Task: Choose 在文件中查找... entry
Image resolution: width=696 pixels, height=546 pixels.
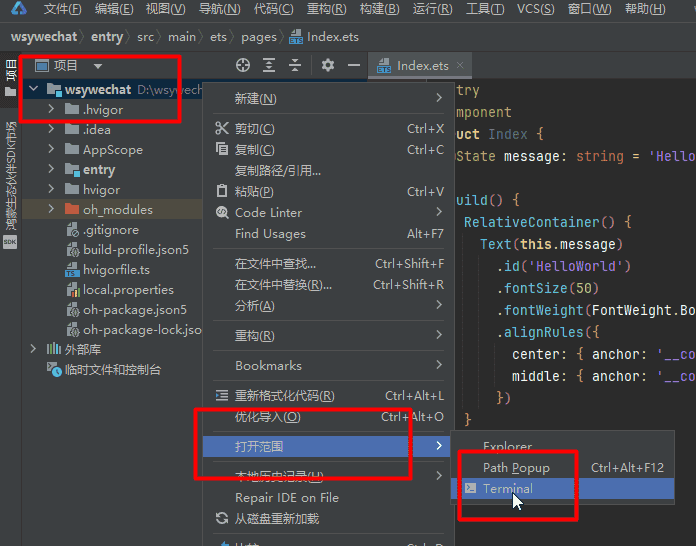Action: pos(328,264)
